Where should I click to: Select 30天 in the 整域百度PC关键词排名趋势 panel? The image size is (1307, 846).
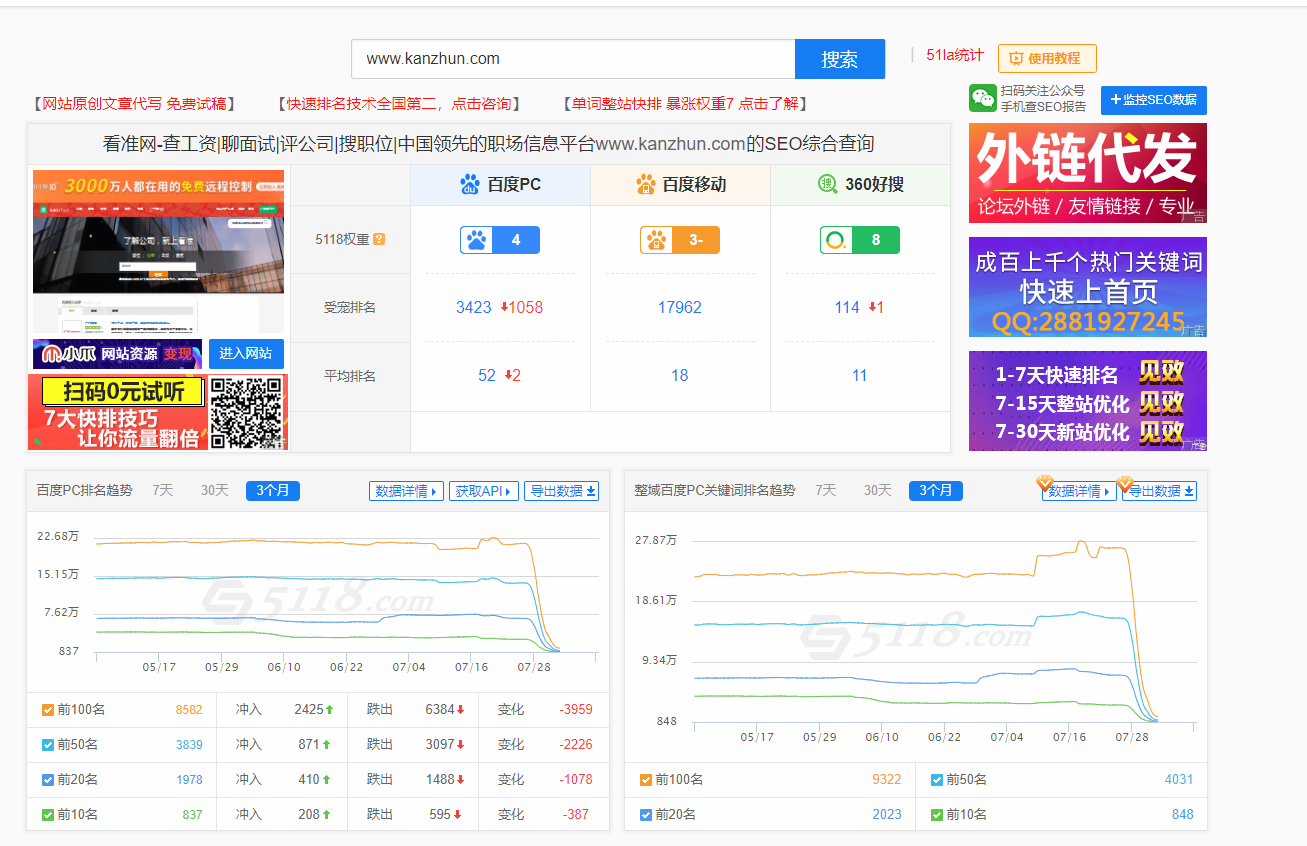[878, 490]
